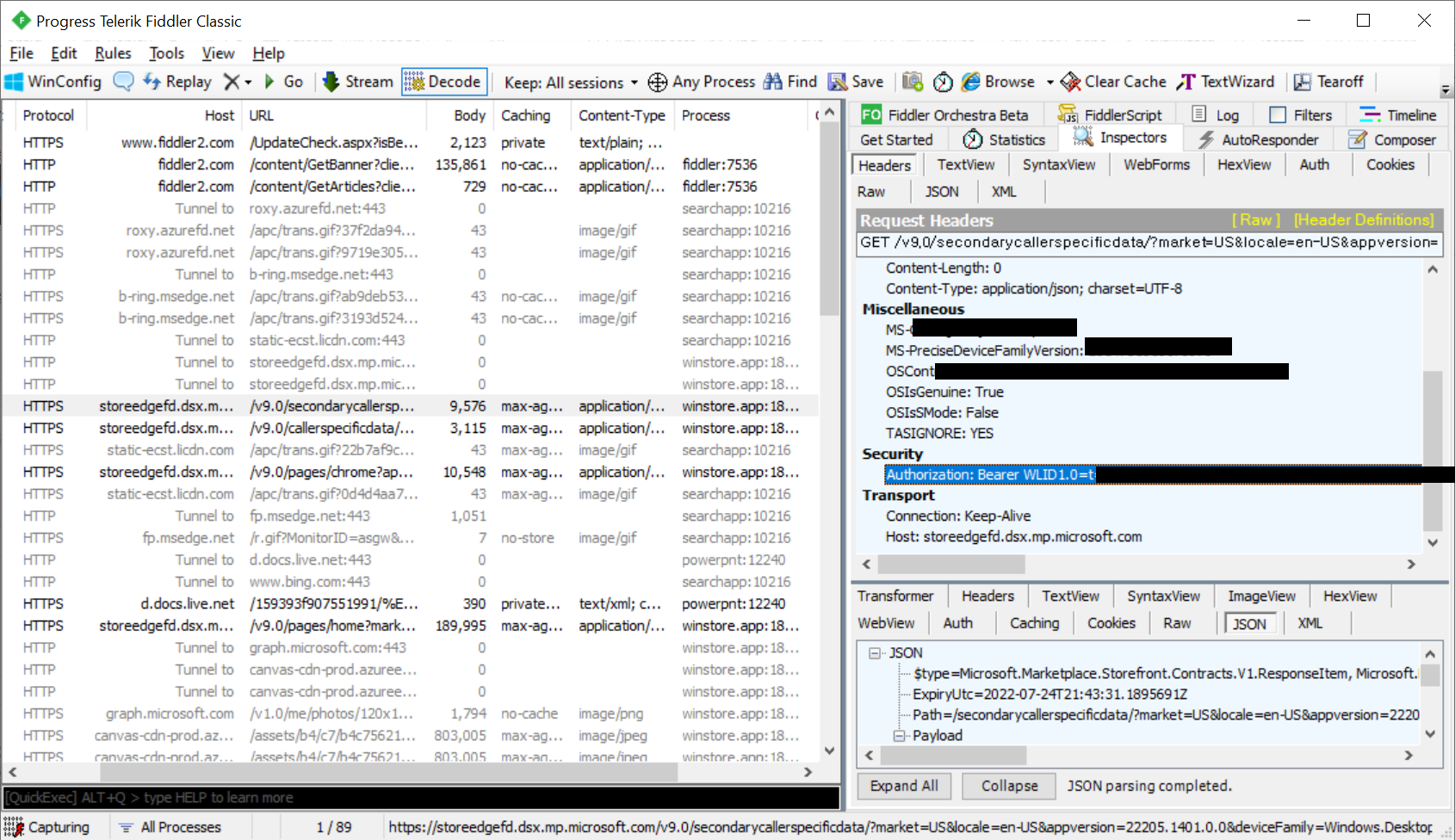Open the Statistics tab
1455x840 pixels.
tap(1004, 139)
